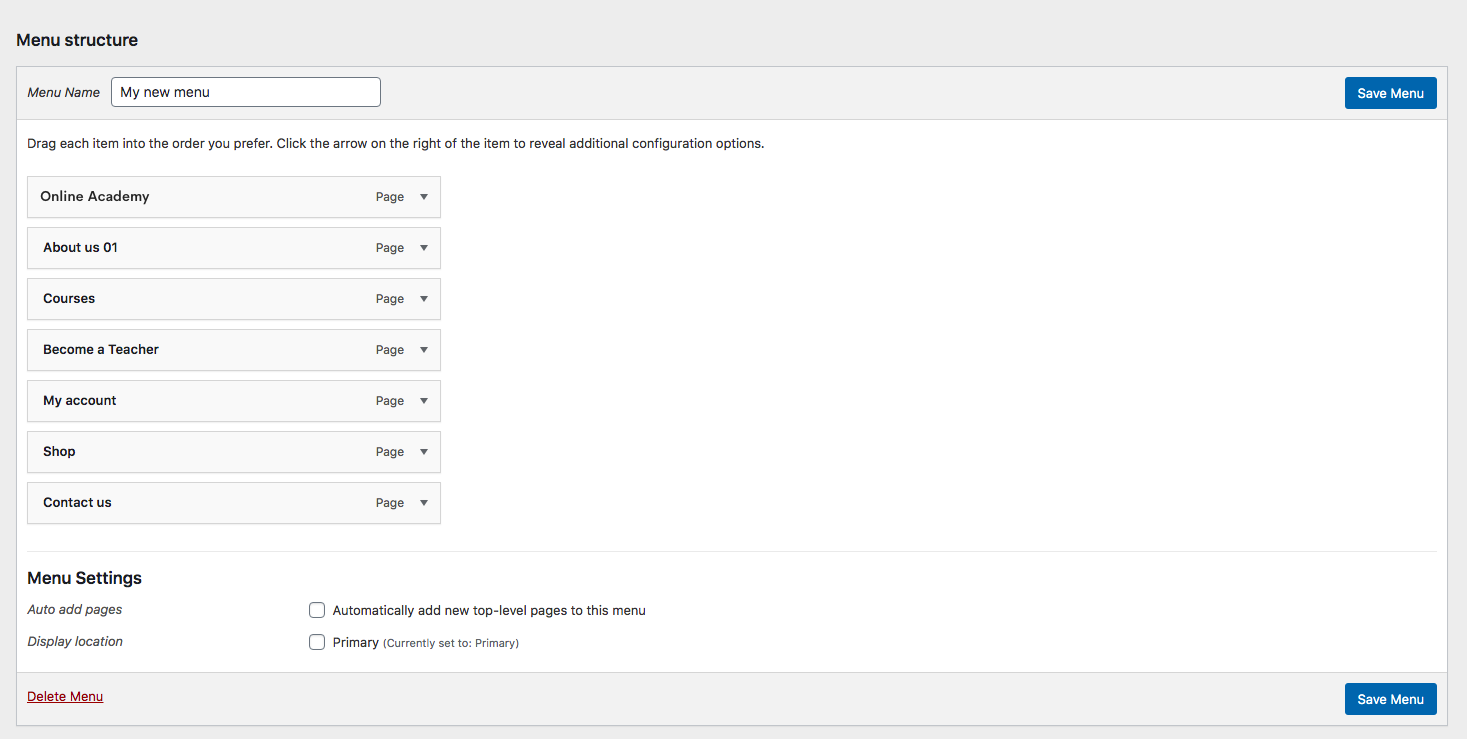Expand the Online Academy item arrow
This screenshot has width=1467, height=739.
pyautogui.click(x=424, y=197)
